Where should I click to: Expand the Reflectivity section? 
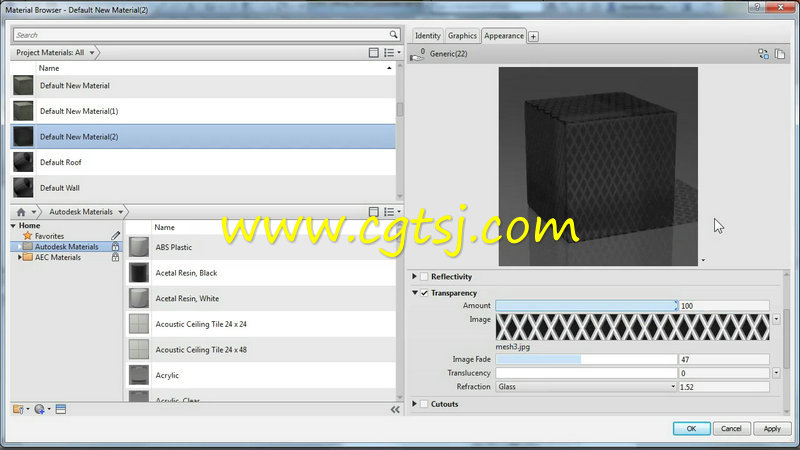414,277
